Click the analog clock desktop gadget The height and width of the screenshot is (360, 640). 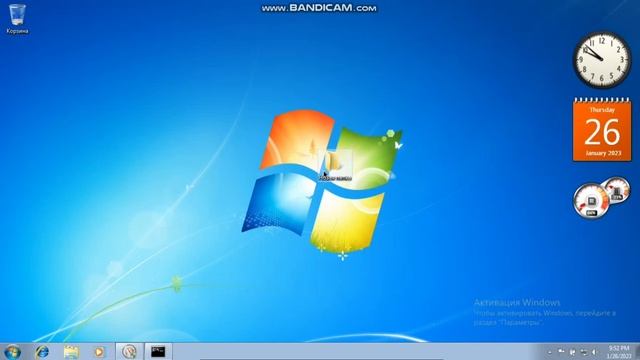point(602,60)
